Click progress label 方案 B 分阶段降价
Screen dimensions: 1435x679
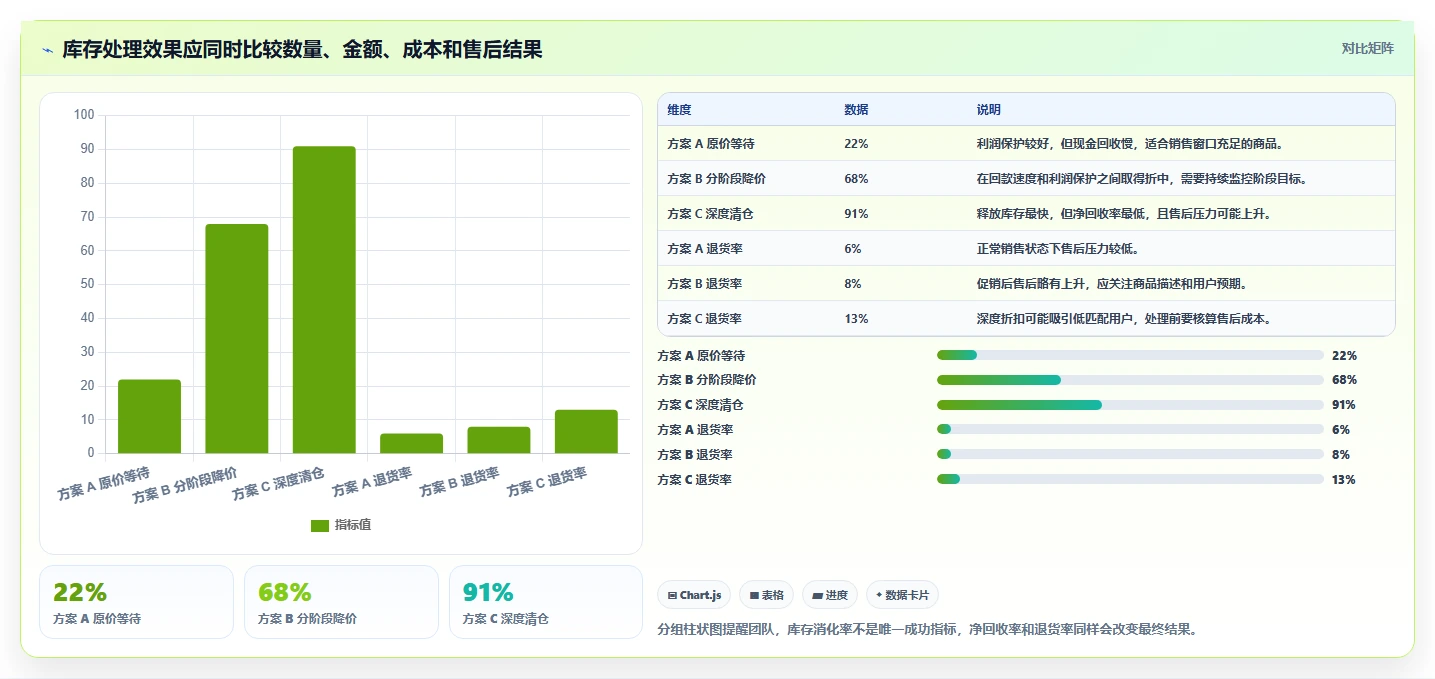pos(707,380)
